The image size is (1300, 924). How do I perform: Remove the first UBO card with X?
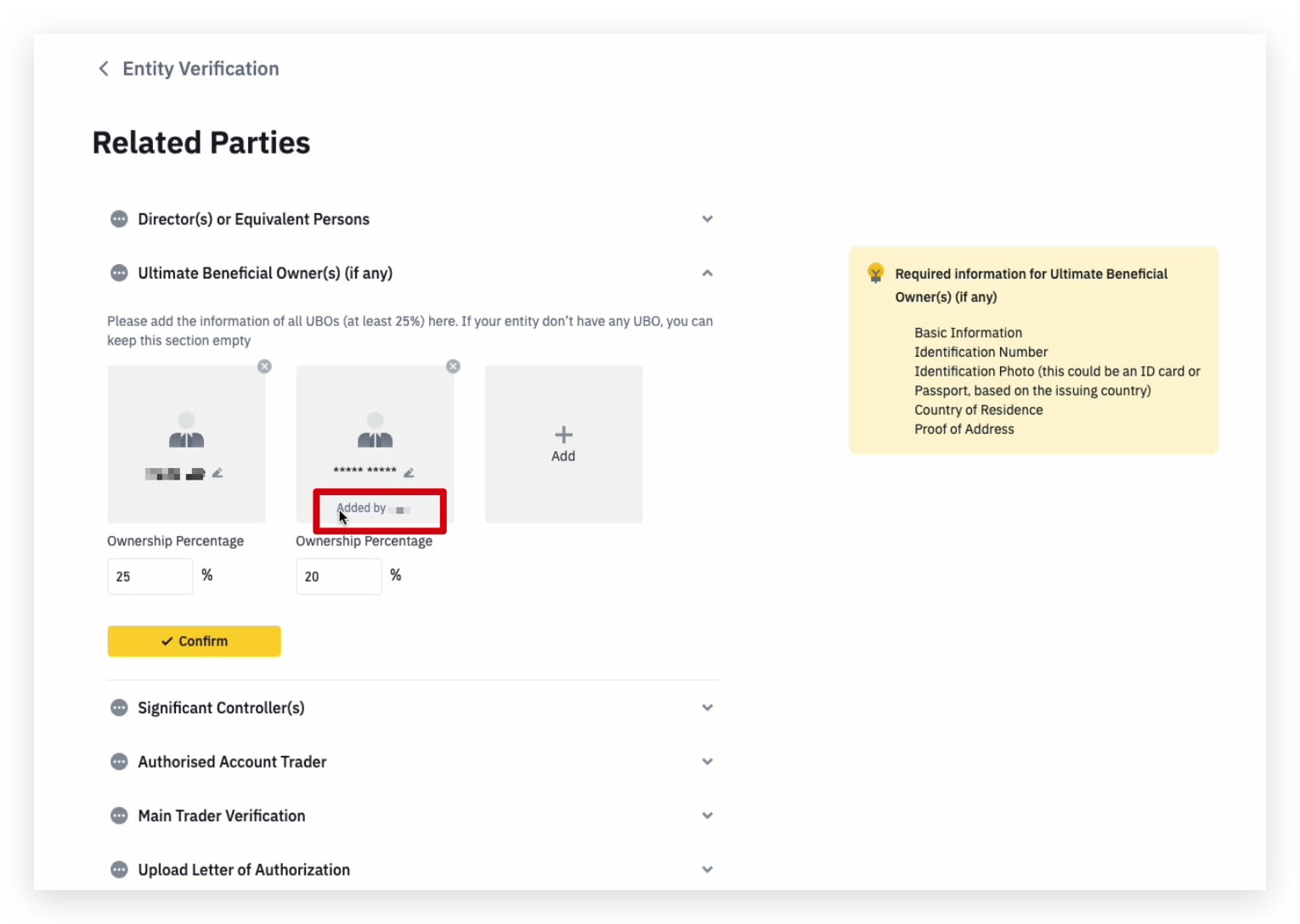click(264, 366)
